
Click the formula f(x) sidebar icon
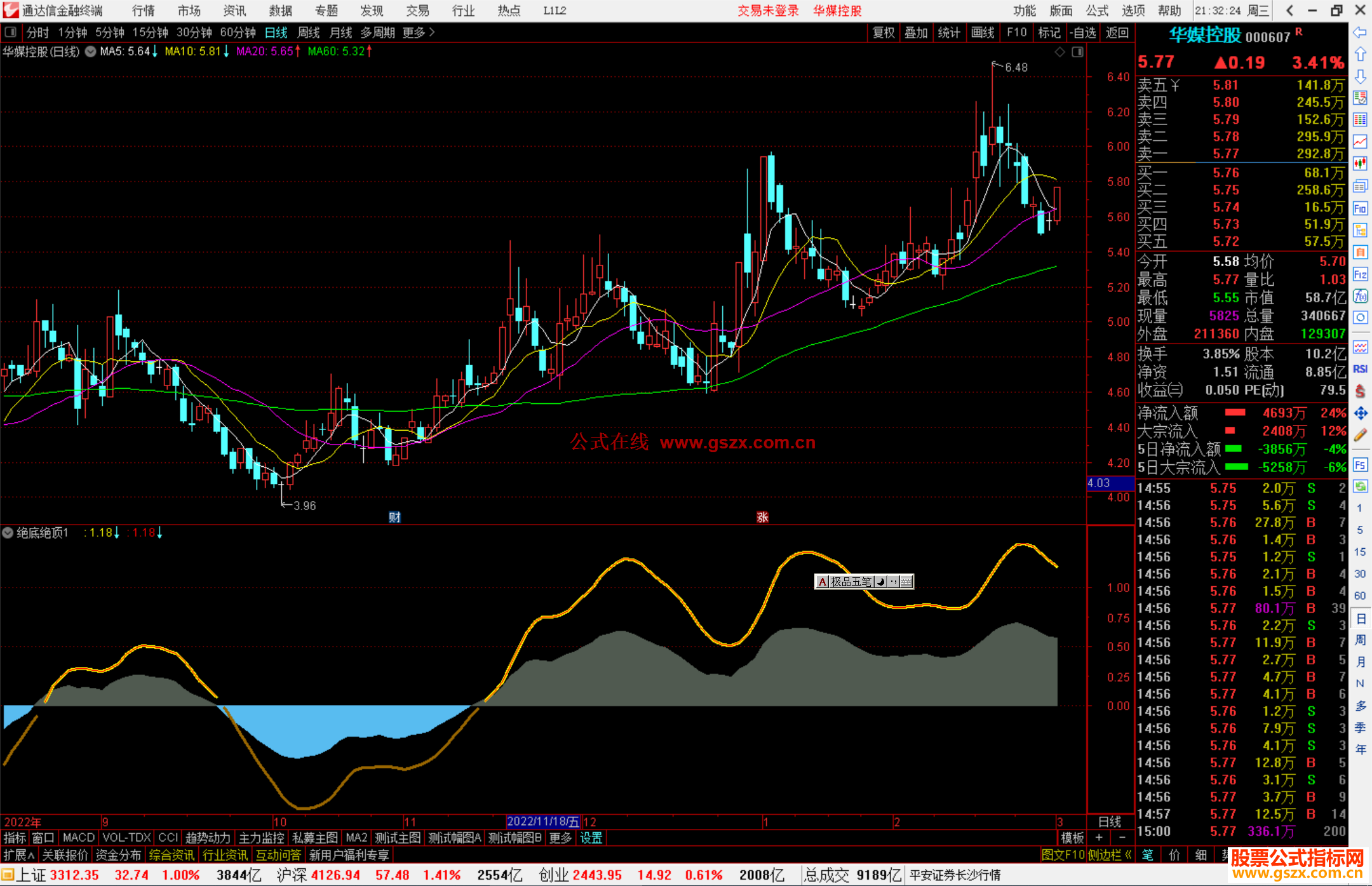(x=1360, y=296)
